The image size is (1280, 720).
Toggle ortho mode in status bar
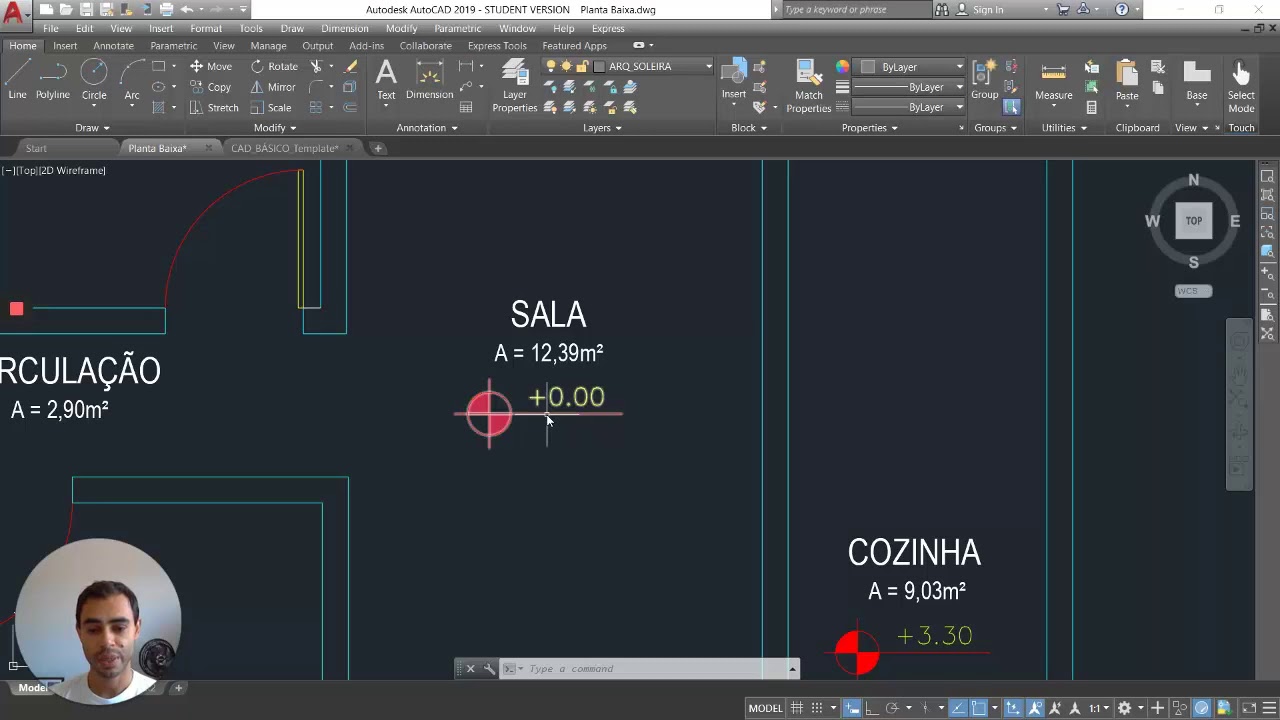[872, 708]
